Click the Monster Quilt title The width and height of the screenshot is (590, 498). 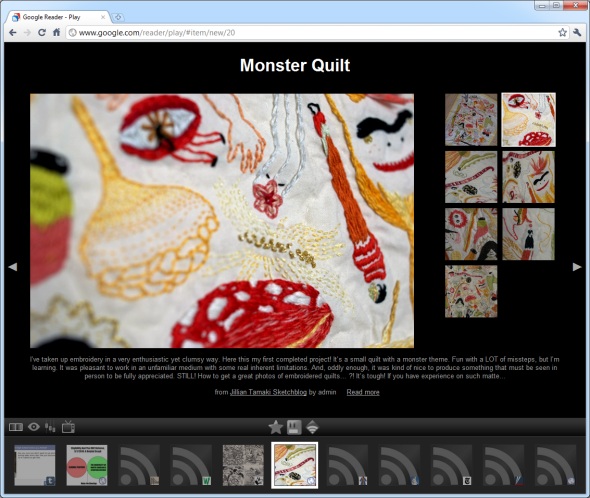pos(295,65)
